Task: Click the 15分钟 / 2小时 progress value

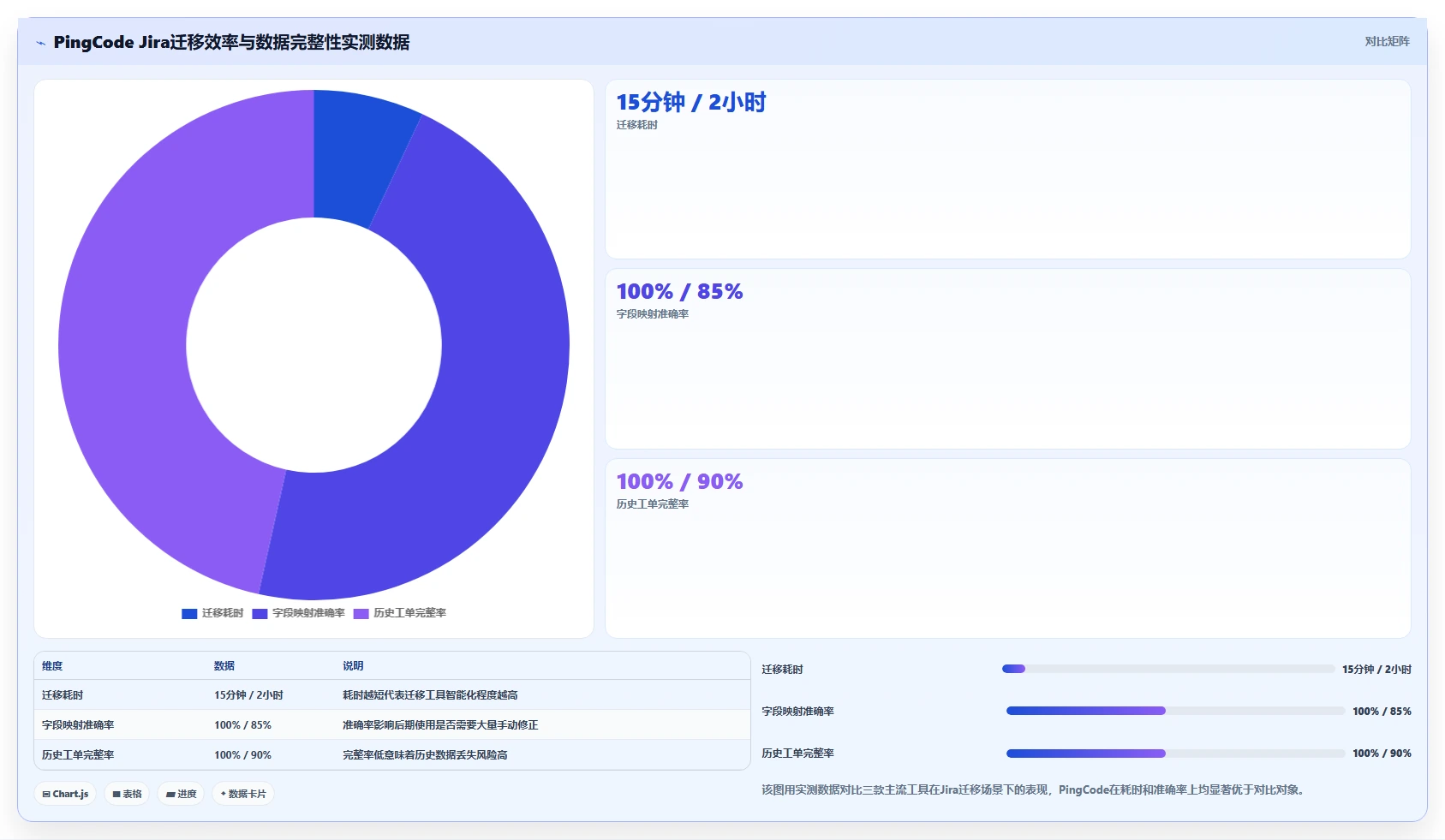Action: pyautogui.click(x=1376, y=670)
